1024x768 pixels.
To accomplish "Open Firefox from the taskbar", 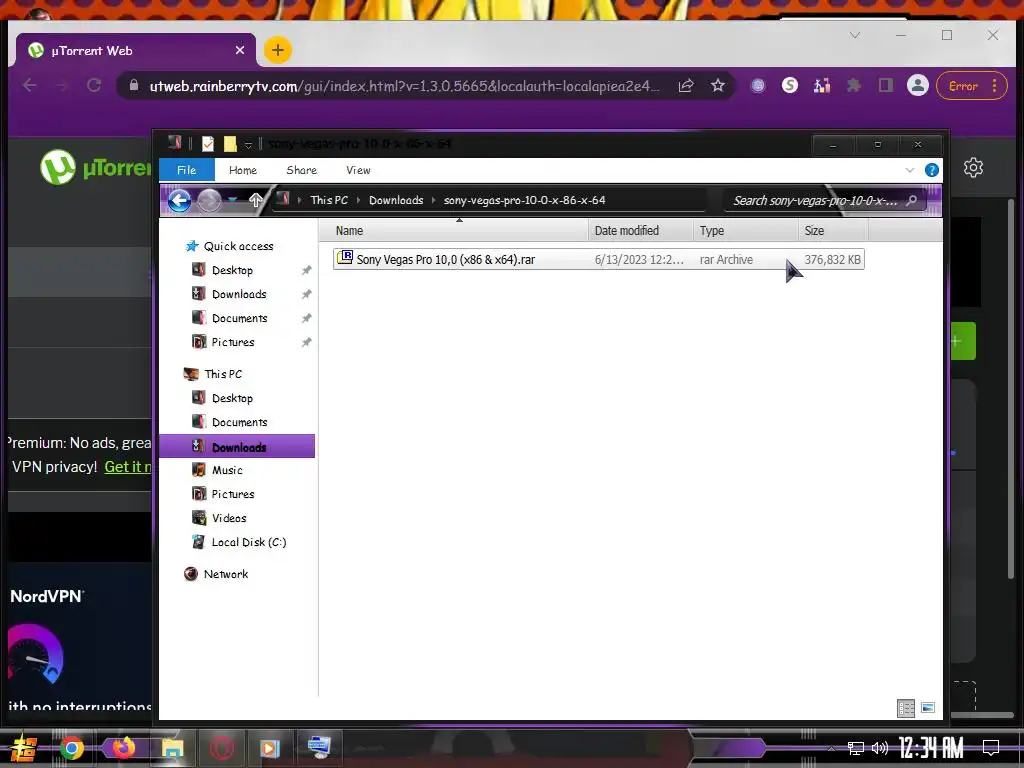I will (123, 748).
